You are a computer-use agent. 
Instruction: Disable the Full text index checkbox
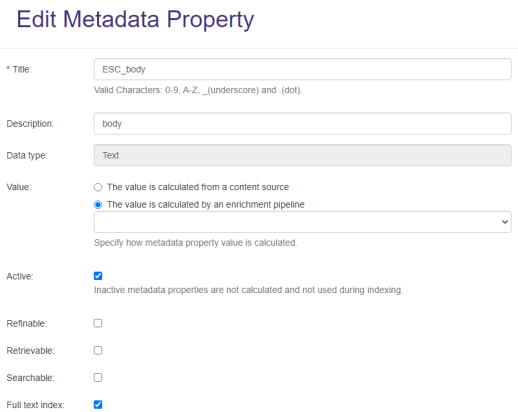[x=98, y=405]
